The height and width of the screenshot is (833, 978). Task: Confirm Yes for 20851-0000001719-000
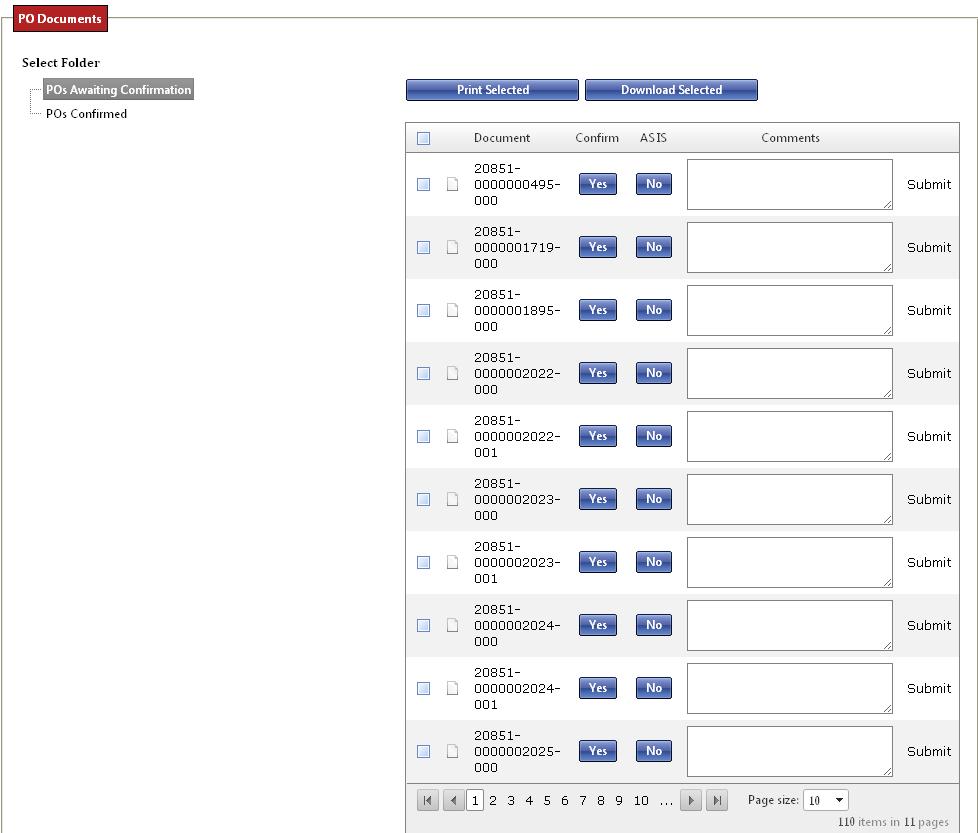click(598, 247)
